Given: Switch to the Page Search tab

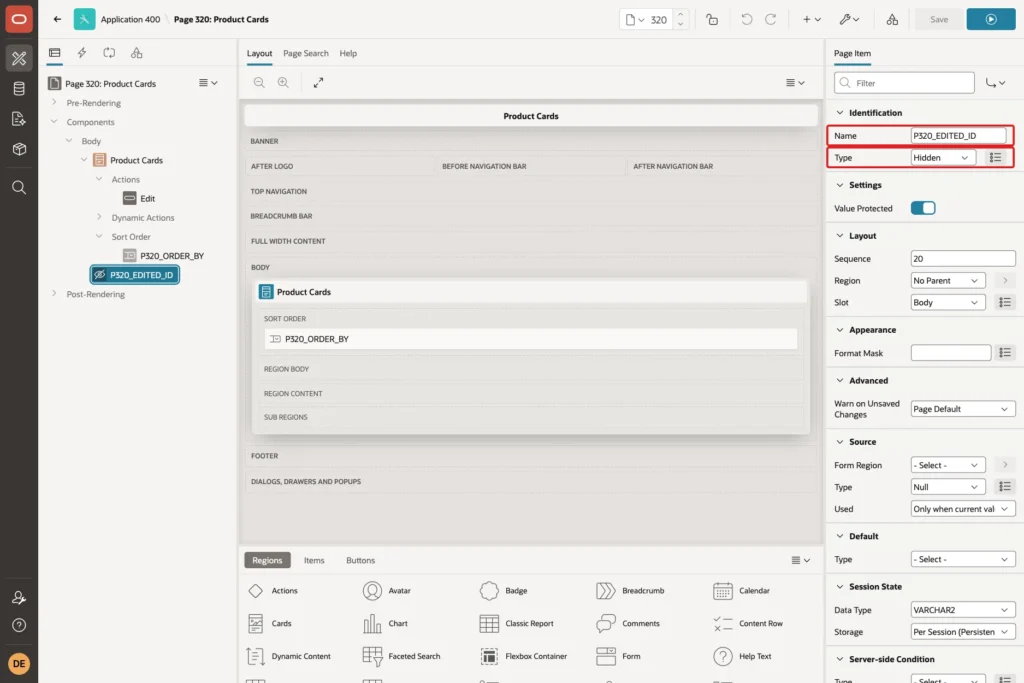Looking at the screenshot, I should [306, 54].
